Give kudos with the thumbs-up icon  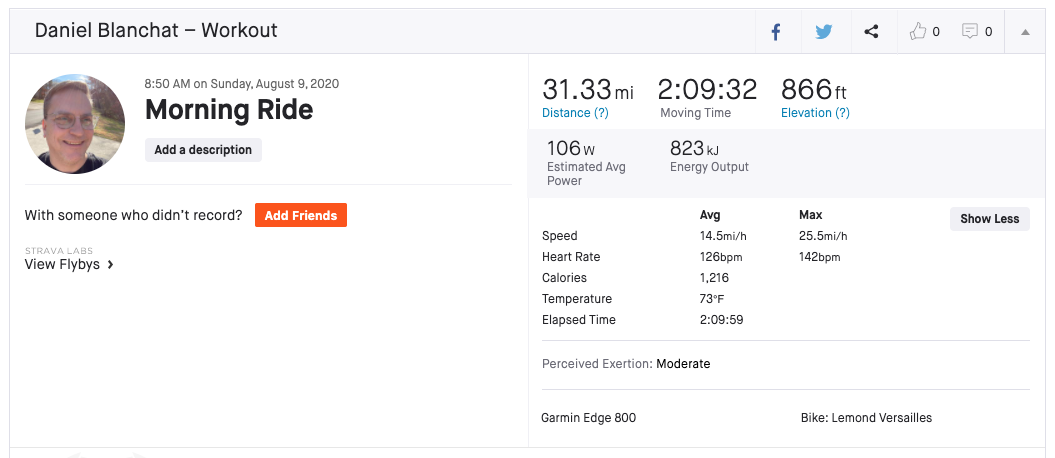tap(919, 32)
